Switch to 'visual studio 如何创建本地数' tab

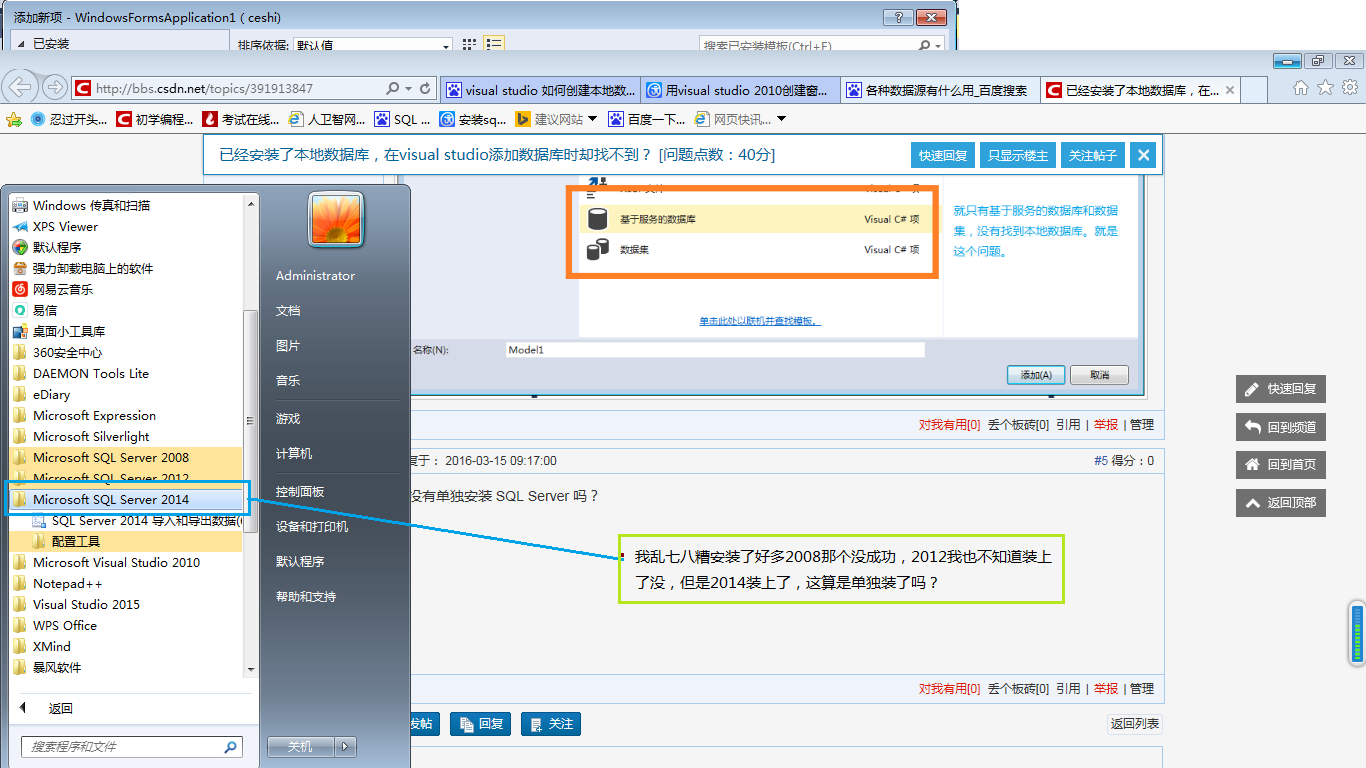point(540,90)
